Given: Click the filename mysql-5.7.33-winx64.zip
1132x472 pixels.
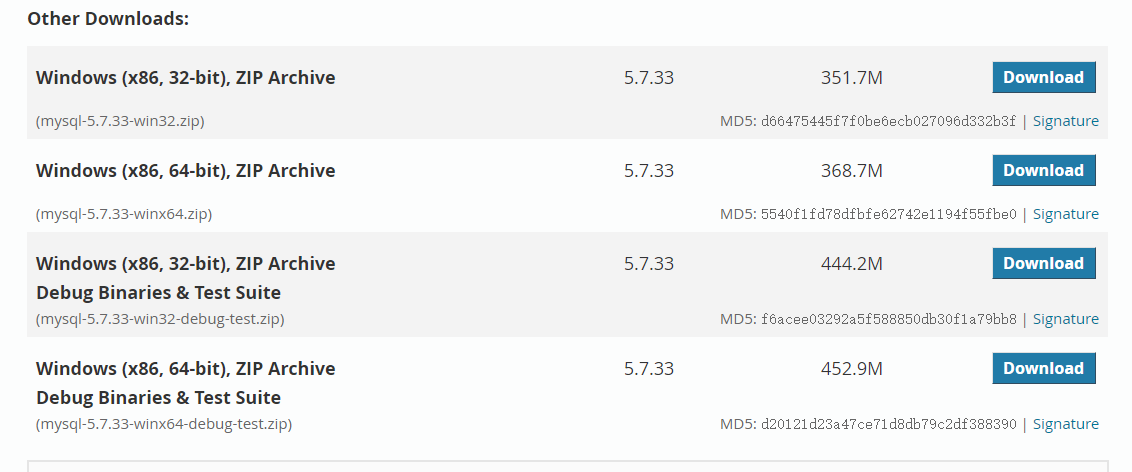Looking at the screenshot, I should point(124,214).
